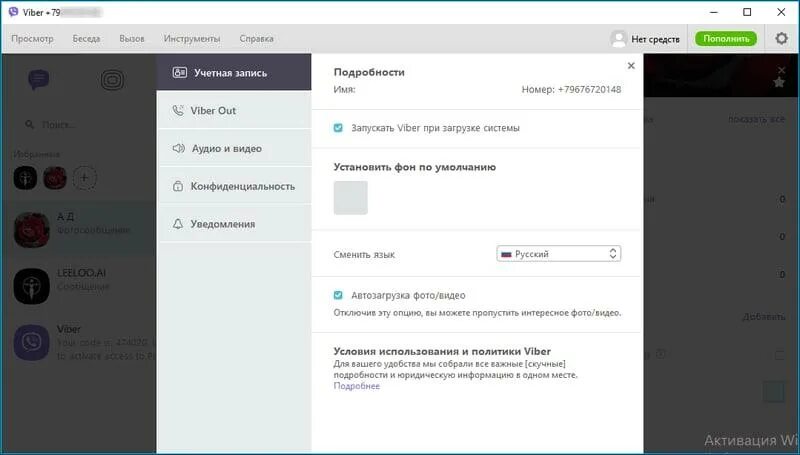Open settings via the gear icon
Screen dimensions: 800x455
point(781,38)
